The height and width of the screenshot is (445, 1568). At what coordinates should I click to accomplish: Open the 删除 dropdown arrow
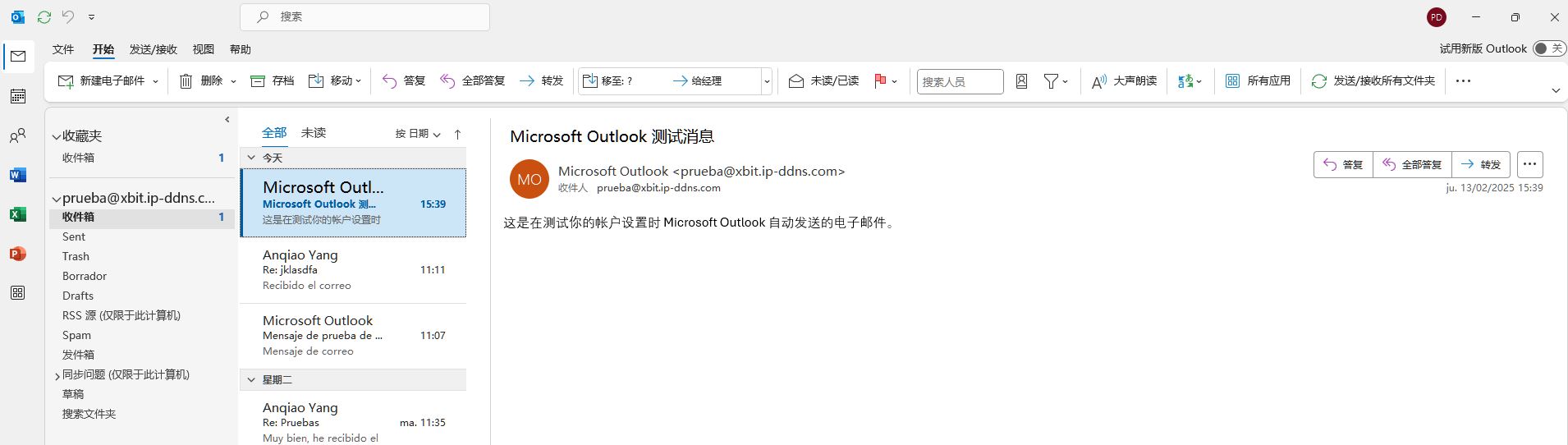pos(233,81)
